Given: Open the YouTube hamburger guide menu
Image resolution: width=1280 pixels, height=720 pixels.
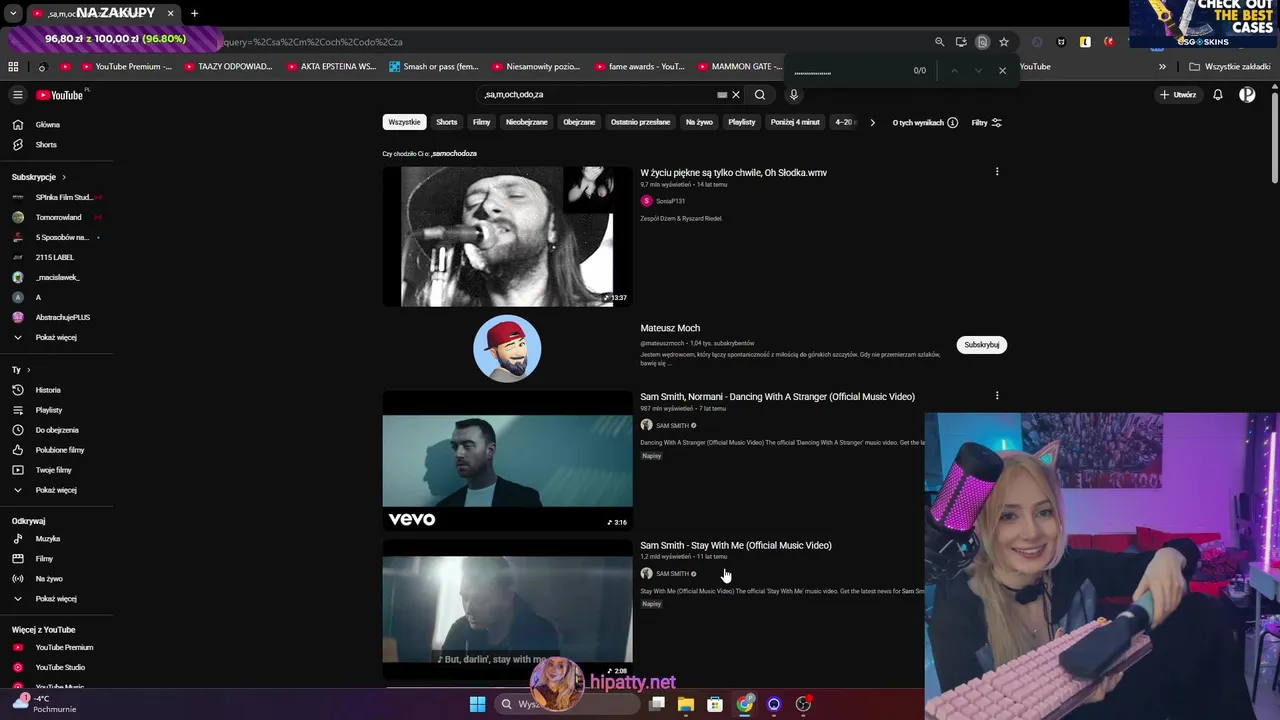Looking at the screenshot, I should [x=17, y=95].
